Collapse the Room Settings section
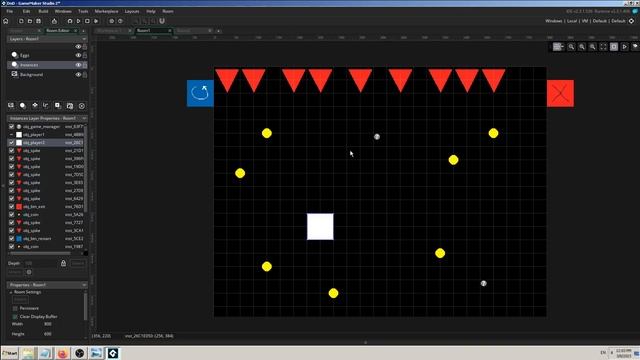This screenshot has height=360, width=640. (11, 292)
